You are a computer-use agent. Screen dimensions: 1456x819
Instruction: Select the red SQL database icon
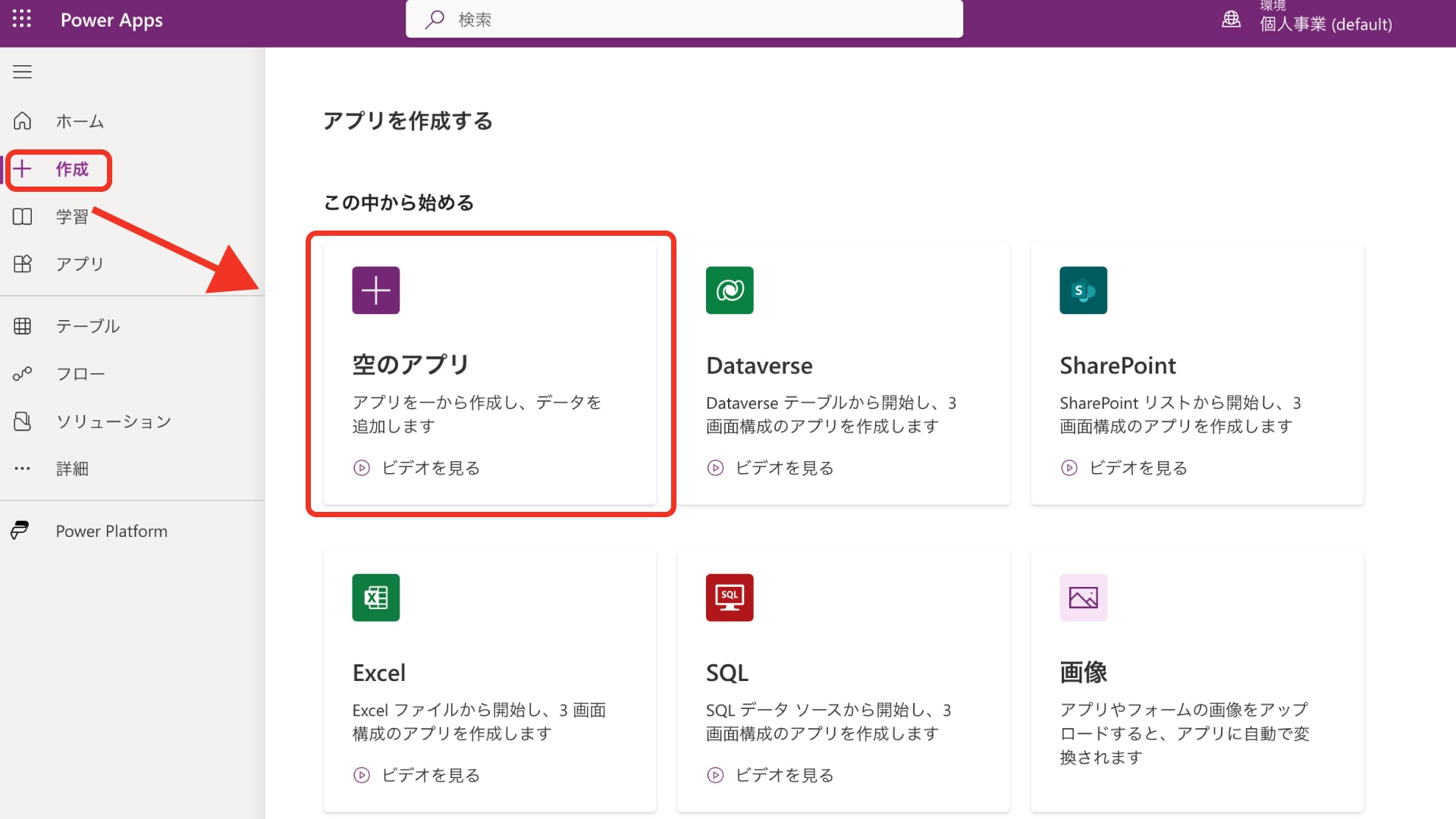point(729,597)
